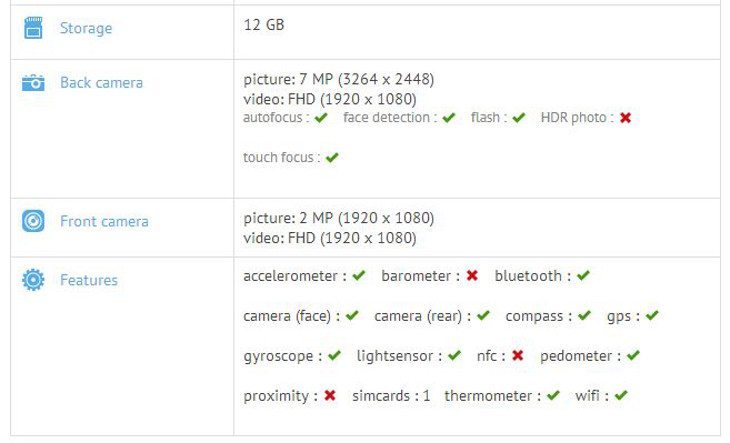Click the green check next to wifi

[x=621, y=396]
